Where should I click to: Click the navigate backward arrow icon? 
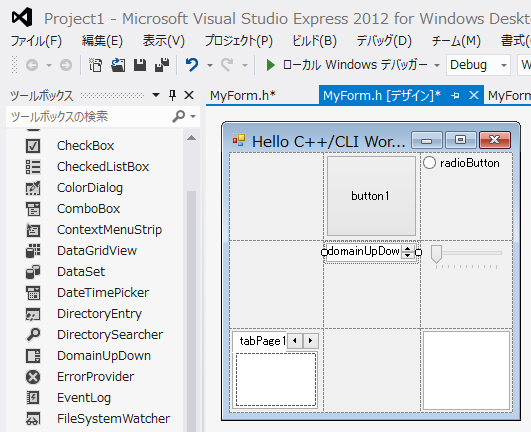tap(32, 65)
